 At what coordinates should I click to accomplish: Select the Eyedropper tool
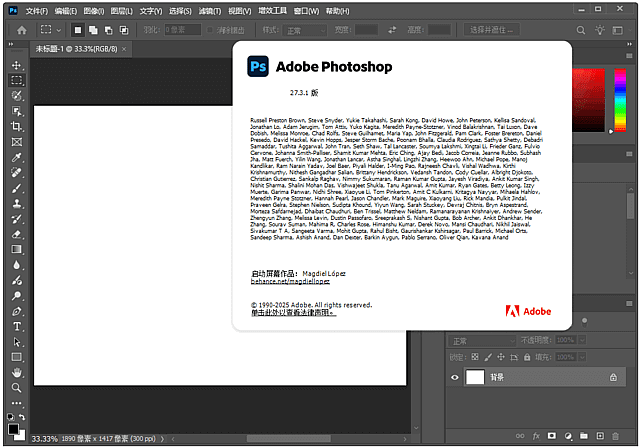pyautogui.click(x=16, y=157)
